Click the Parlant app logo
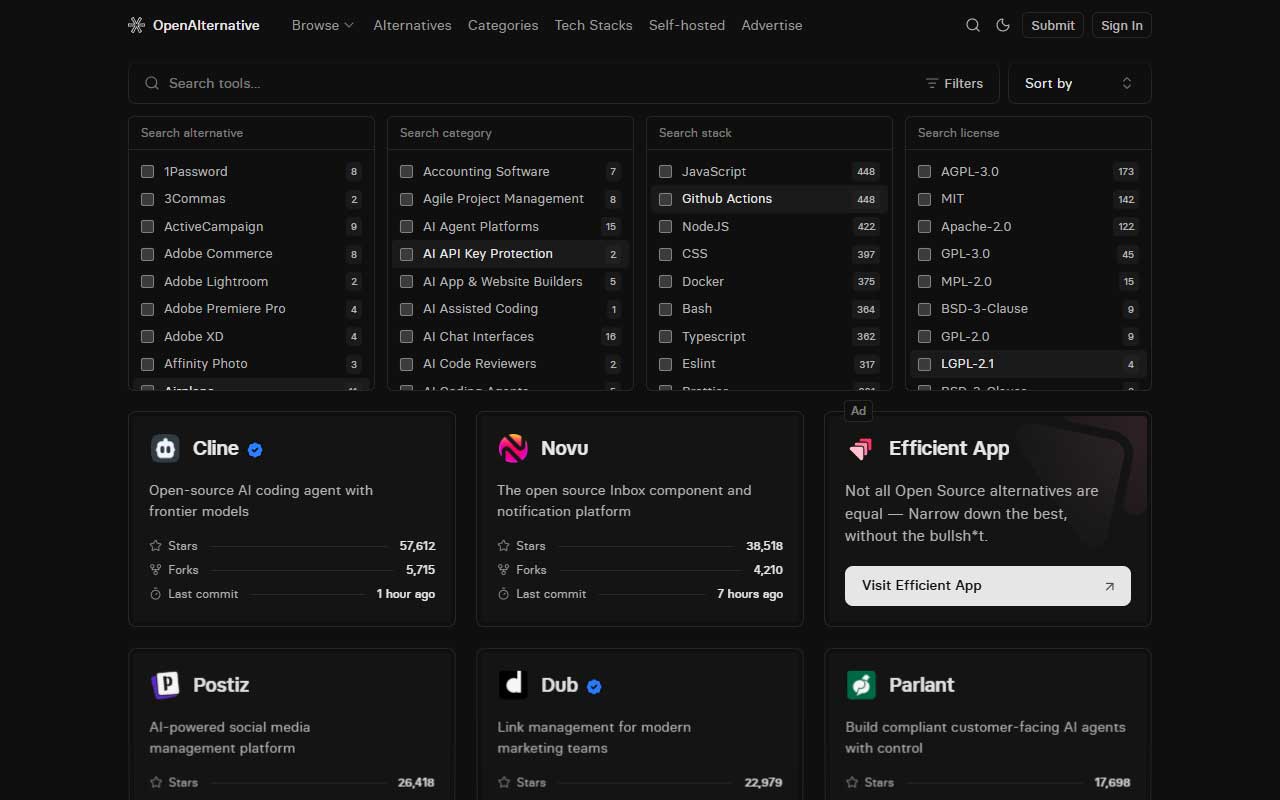 tap(861, 685)
